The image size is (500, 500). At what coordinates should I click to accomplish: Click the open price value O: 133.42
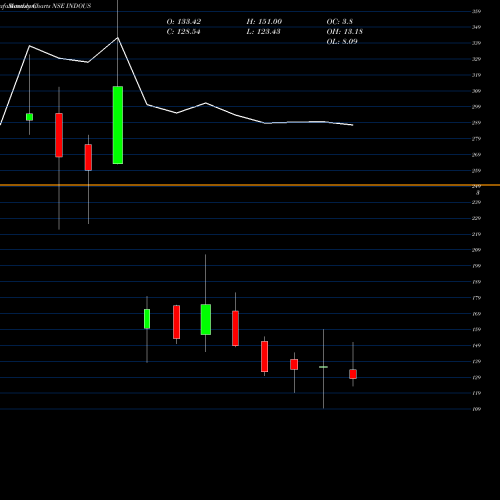point(184,22)
